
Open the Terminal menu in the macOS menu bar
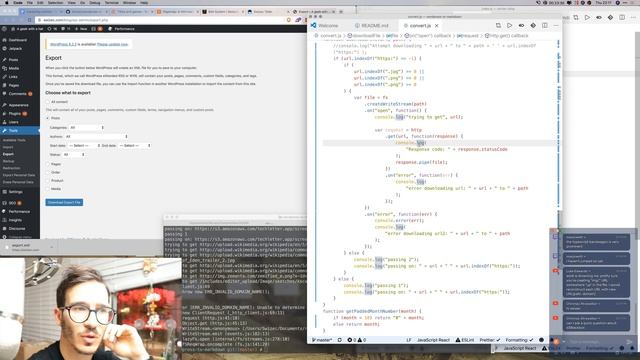pos(111,2)
